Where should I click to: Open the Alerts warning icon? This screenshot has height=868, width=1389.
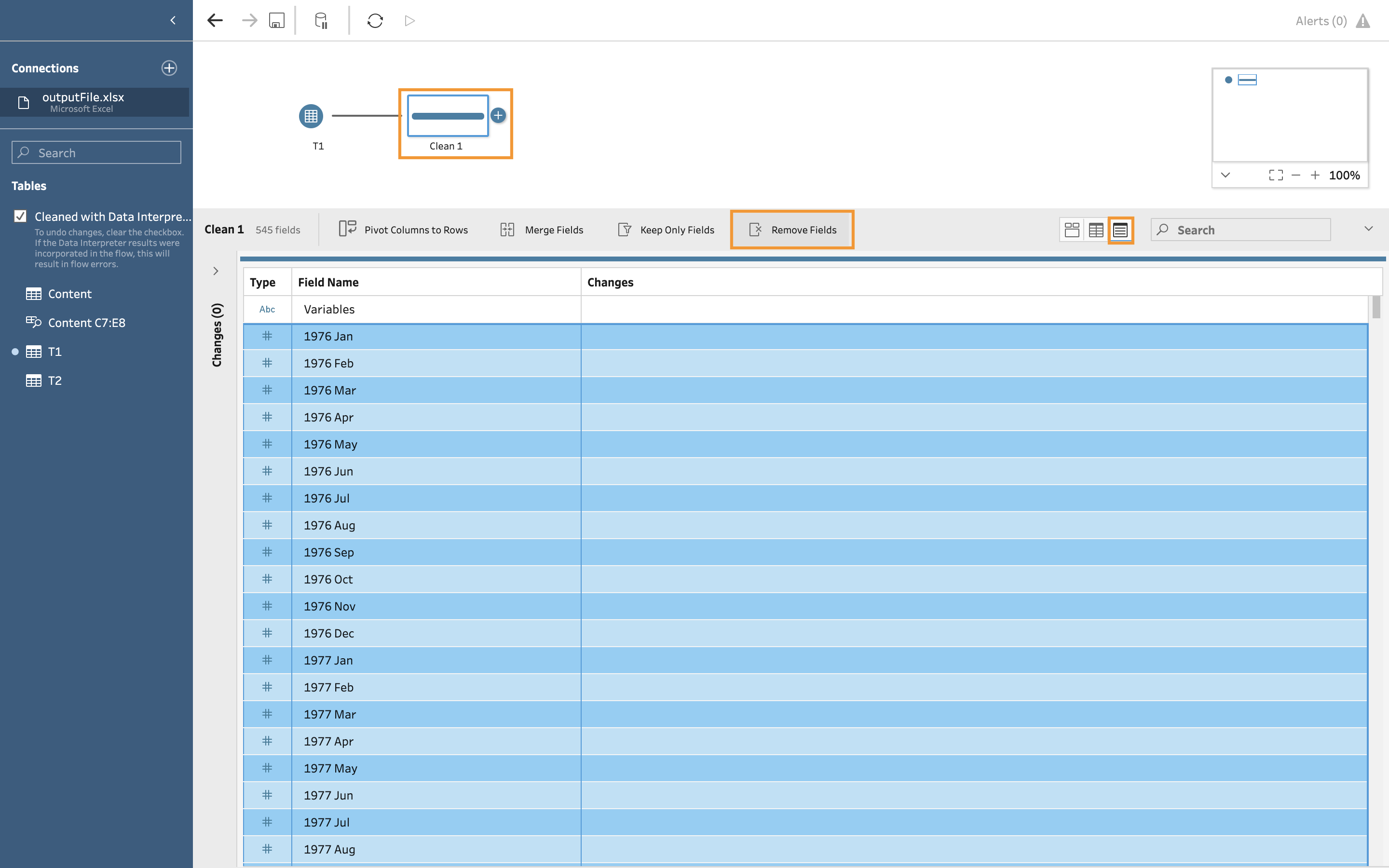tap(1362, 21)
